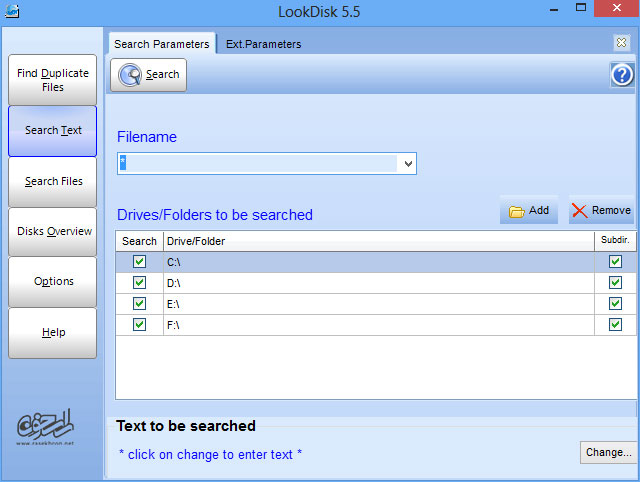Minimize the LookDisk window
The height and width of the screenshot is (482, 640).
[x=553, y=9]
